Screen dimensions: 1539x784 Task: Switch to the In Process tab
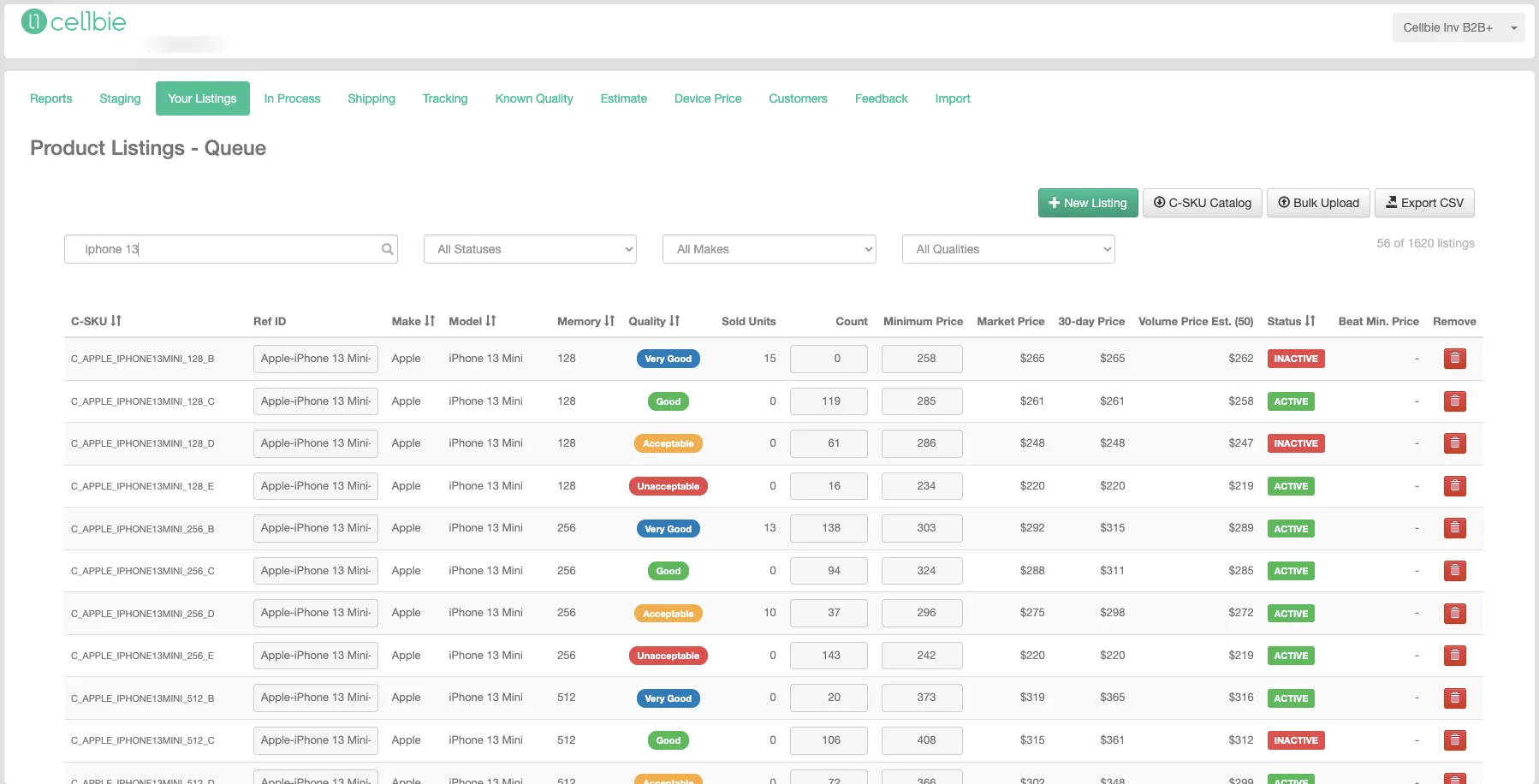coord(292,98)
